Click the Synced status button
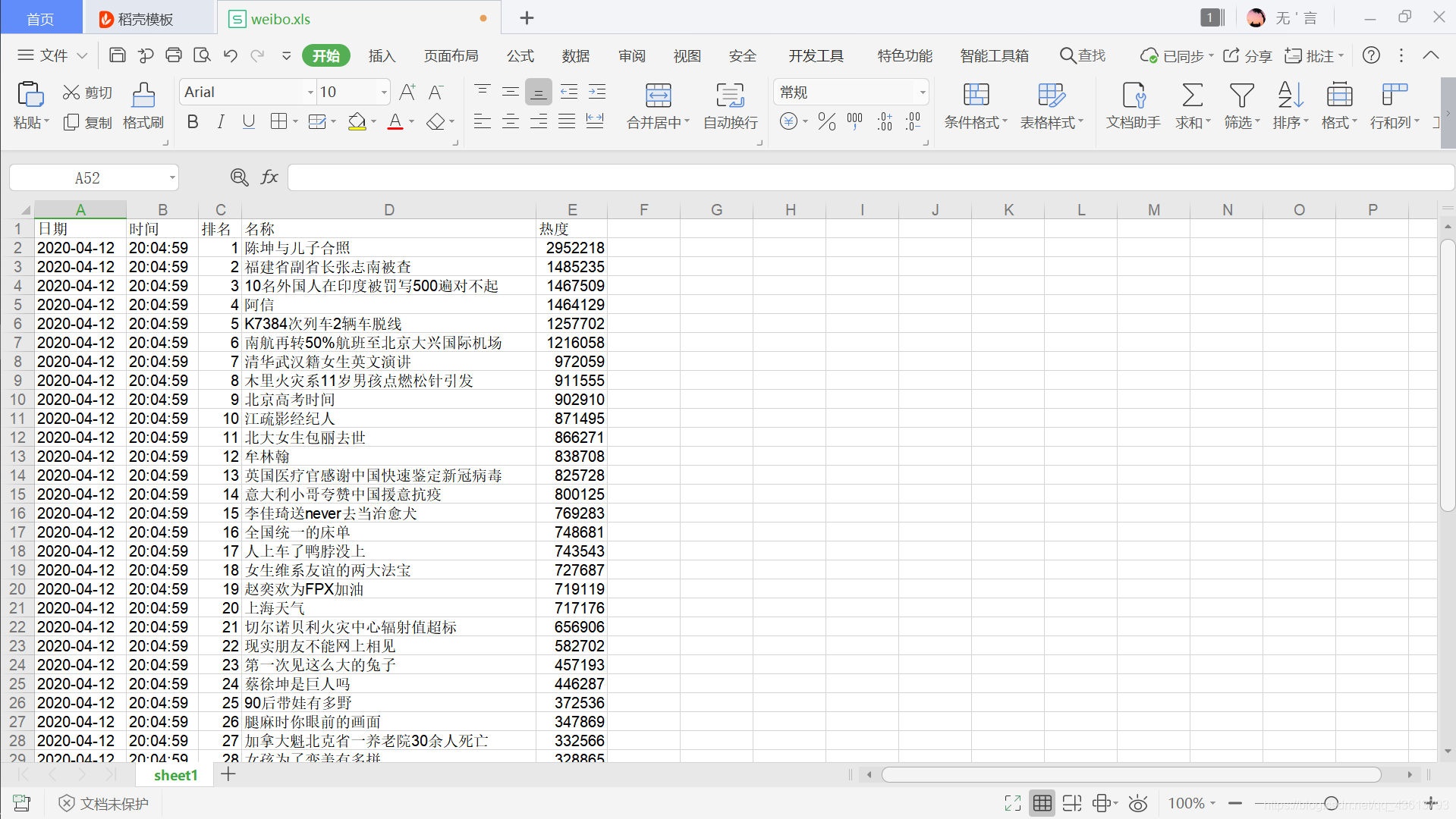 1177,55
